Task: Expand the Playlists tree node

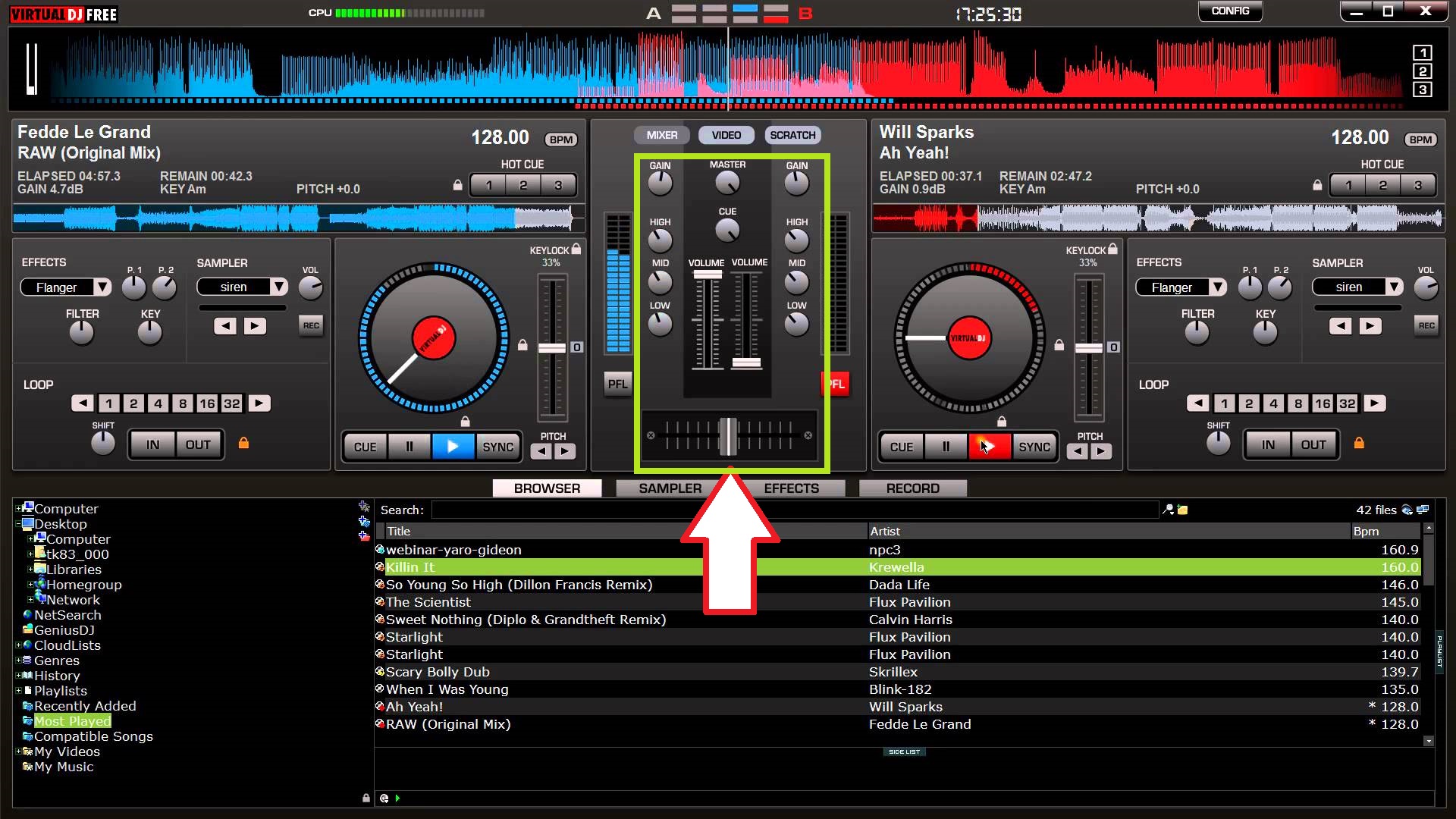Action: (x=18, y=691)
